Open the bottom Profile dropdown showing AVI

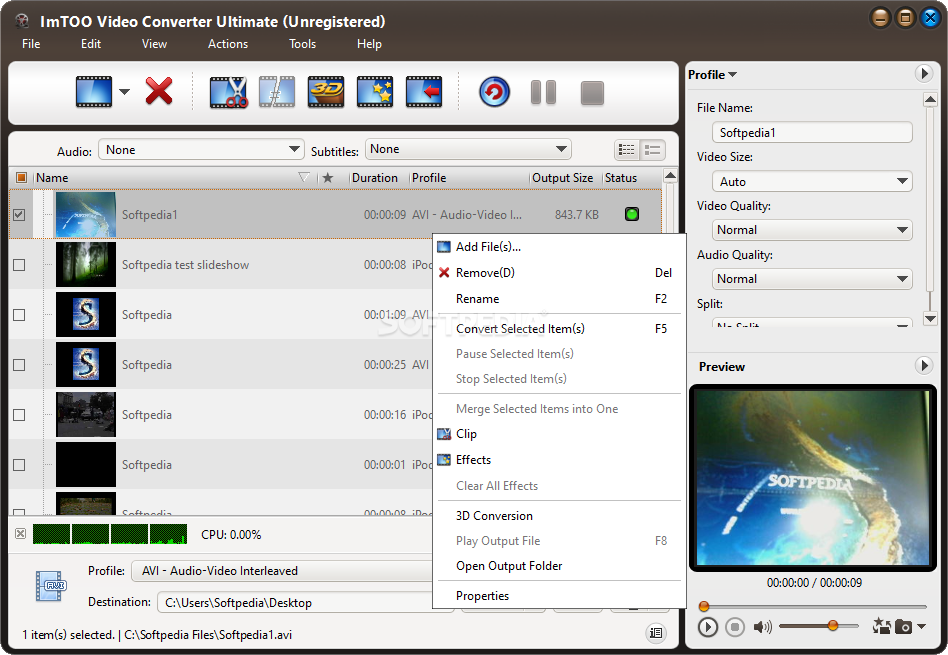click(x=284, y=571)
